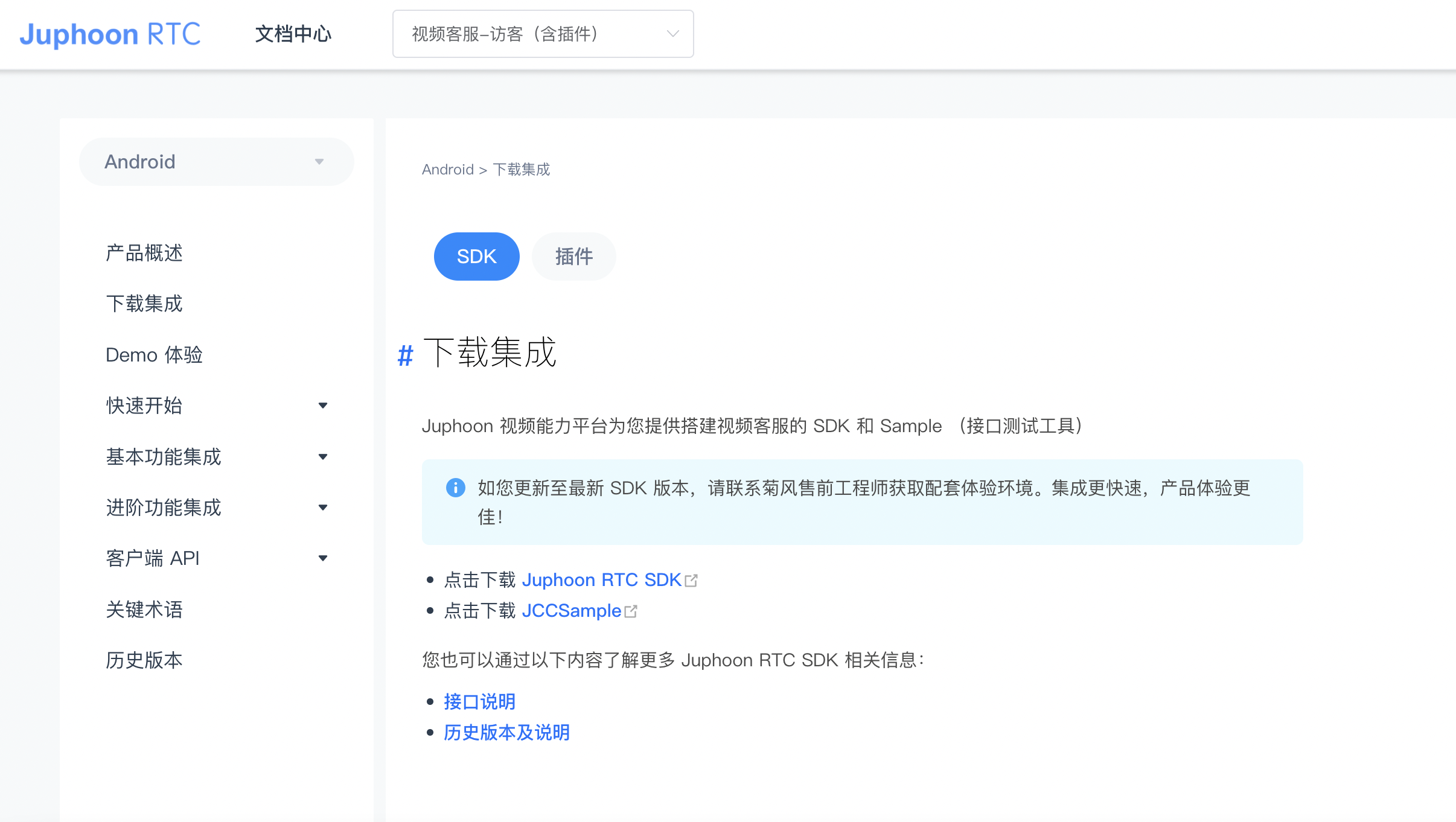Viewport: 1456px width, 822px height.
Task: Open the 历史版本及说明 link
Action: click(x=506, y=732)
